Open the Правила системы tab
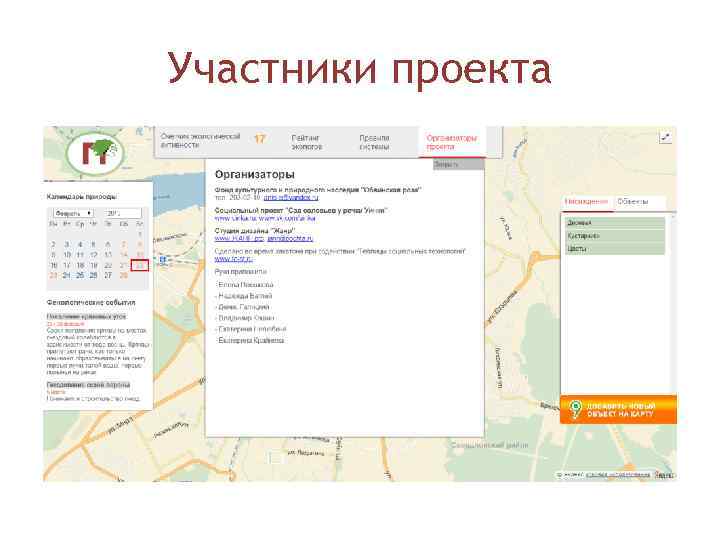Image resolution: width=720 pixels, height=540 pixels. pyautogui.click(x=374, y=142)
